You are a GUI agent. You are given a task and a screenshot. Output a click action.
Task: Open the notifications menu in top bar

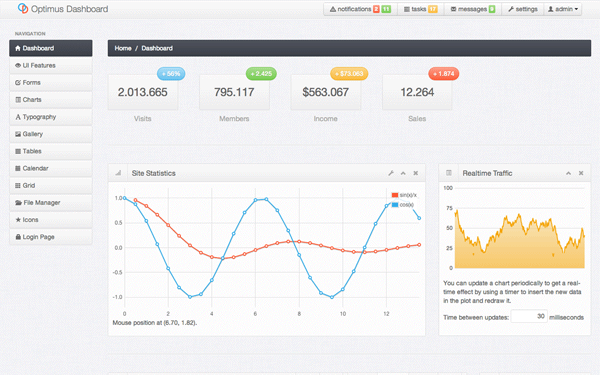[x=360, y=9]
